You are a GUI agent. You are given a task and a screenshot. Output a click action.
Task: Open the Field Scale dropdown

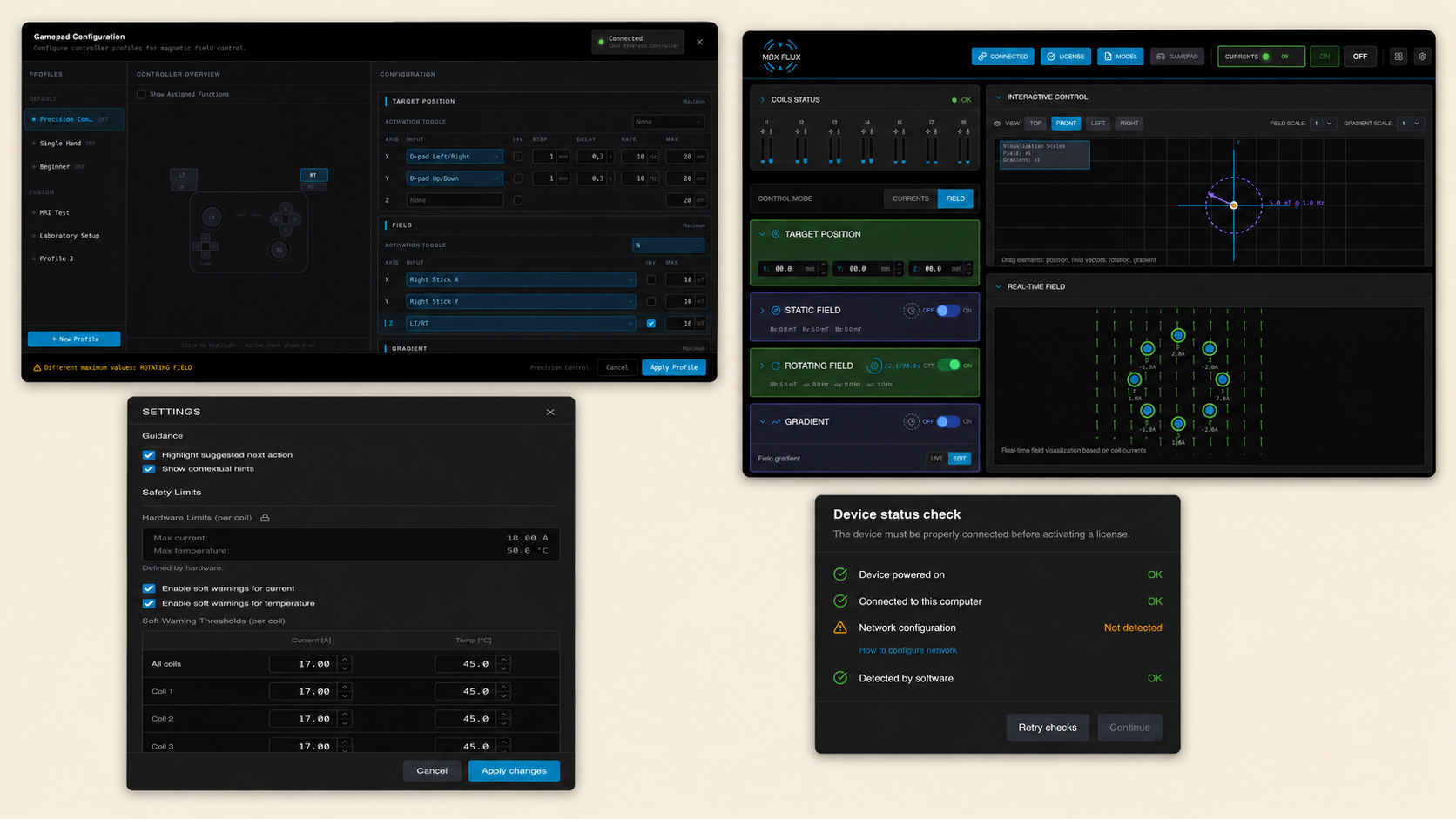(x=1323, y=124)
